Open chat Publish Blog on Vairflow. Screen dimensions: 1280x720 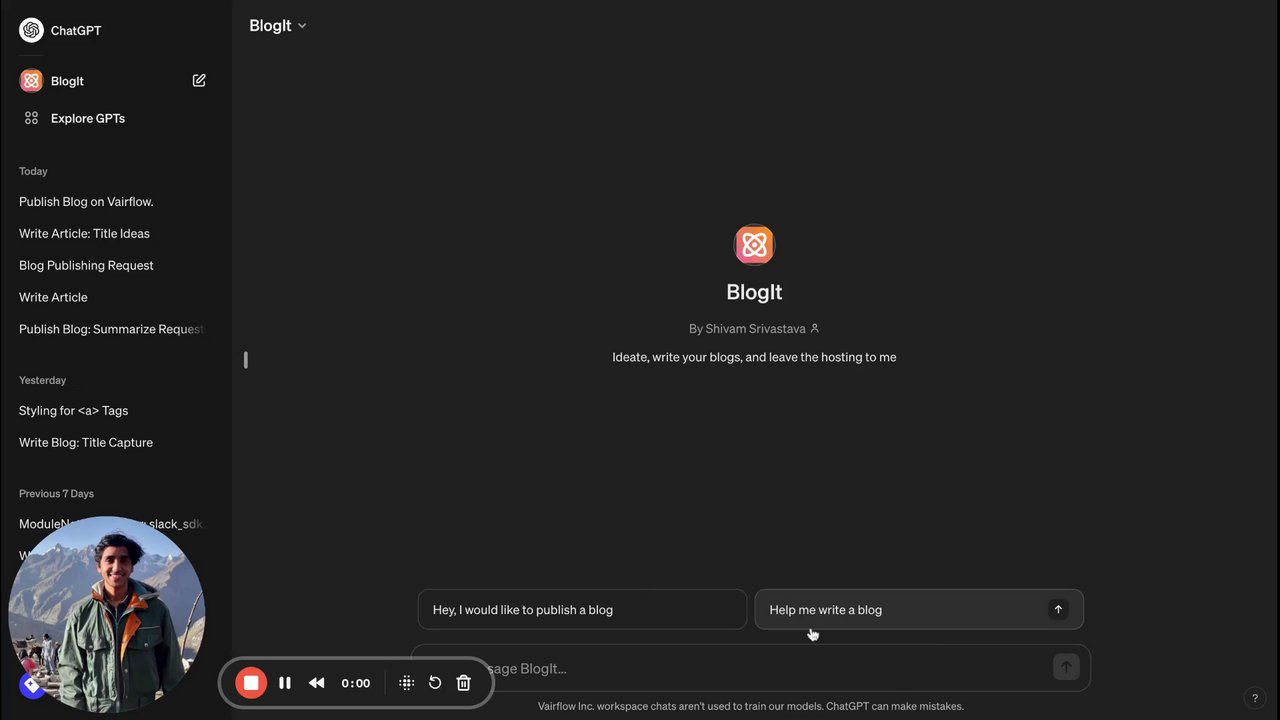coord(86,202)
